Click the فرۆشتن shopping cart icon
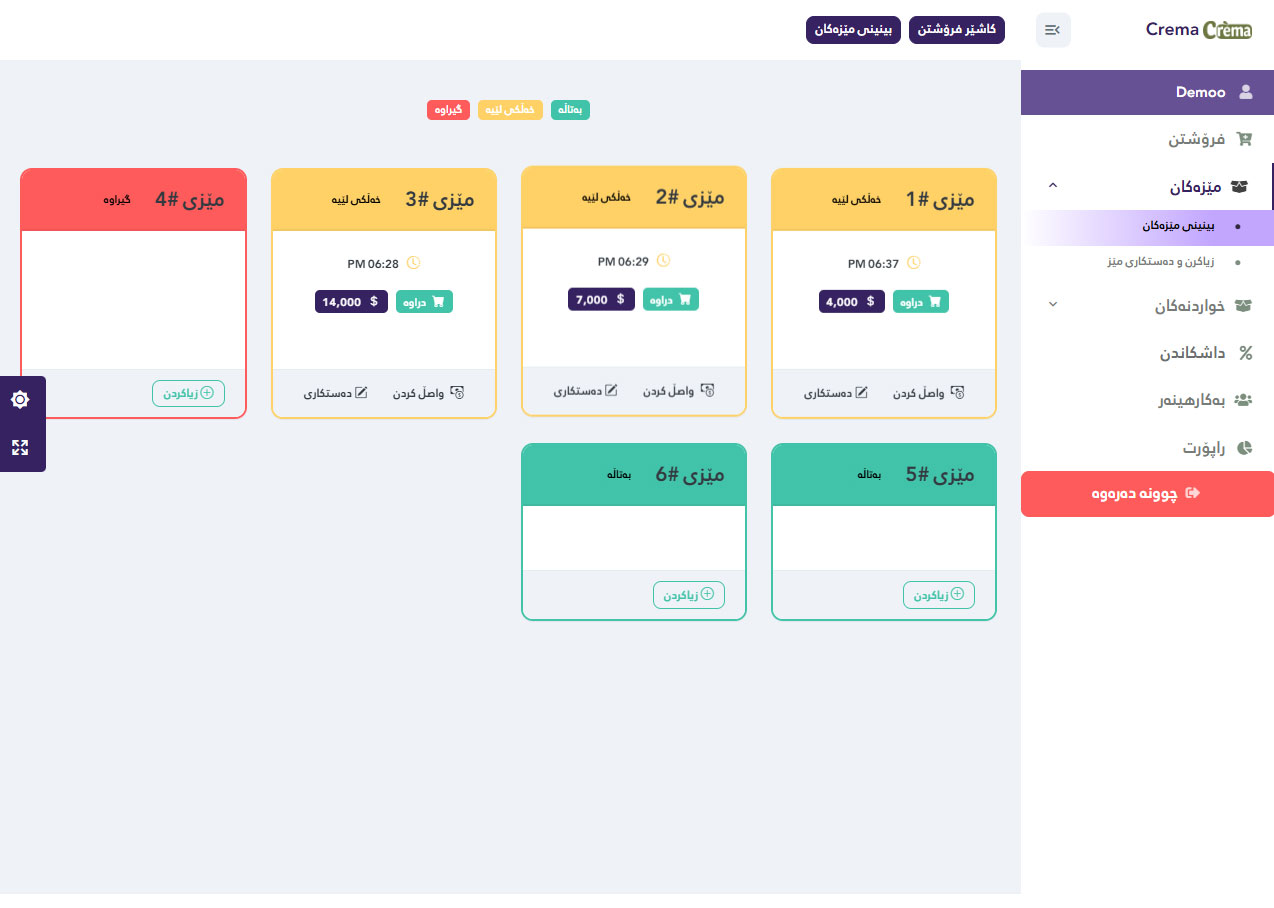1274x908 pixels. point(1243,139)
